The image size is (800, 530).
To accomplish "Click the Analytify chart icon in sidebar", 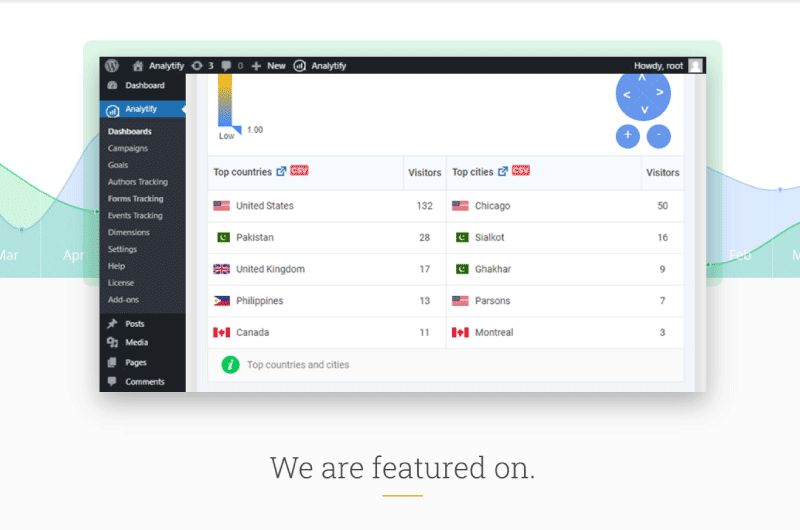I will (x=113, y=110).
